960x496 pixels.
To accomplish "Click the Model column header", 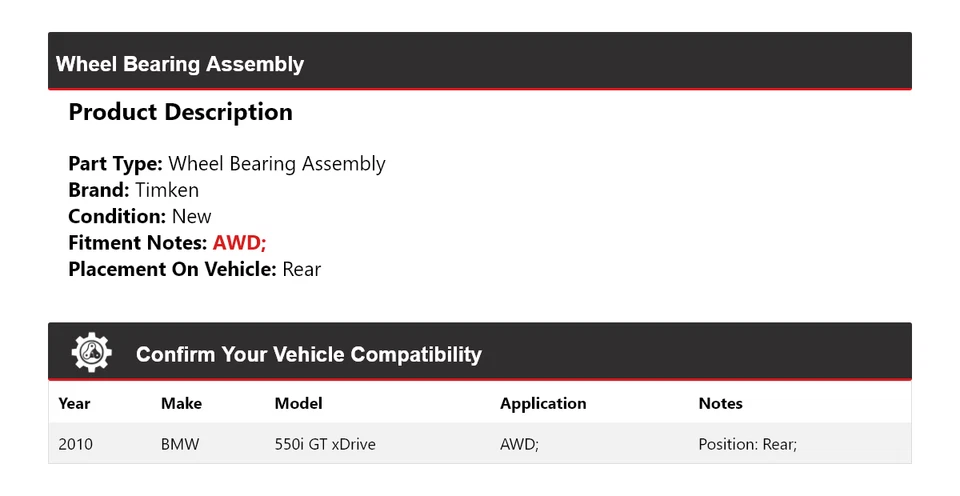I will (298, 404).
